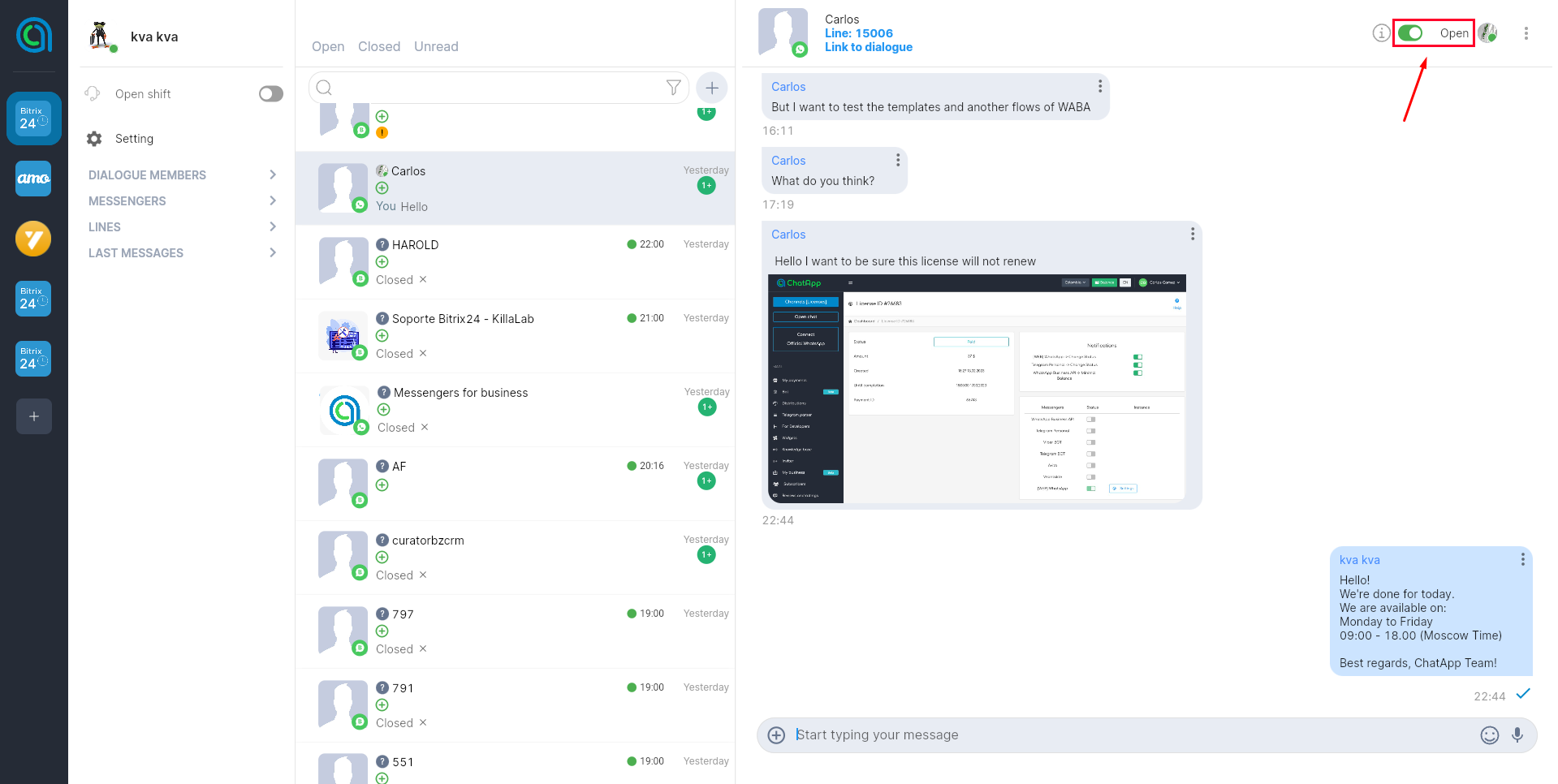Toggle the dialogue Open status switch
Screen dimensions: 1558x784
1410,33
